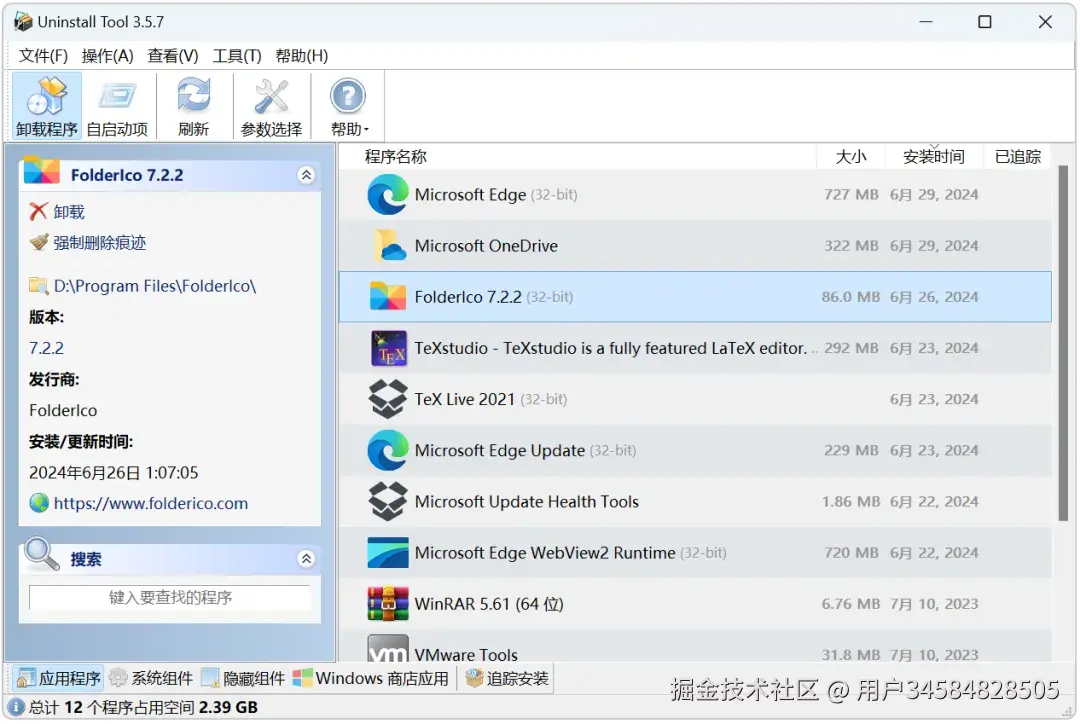The height and width of the screenshot is (724, 1080).
Task: Maximize the Uninstall Tool window
Action: (x=985, y=22)
